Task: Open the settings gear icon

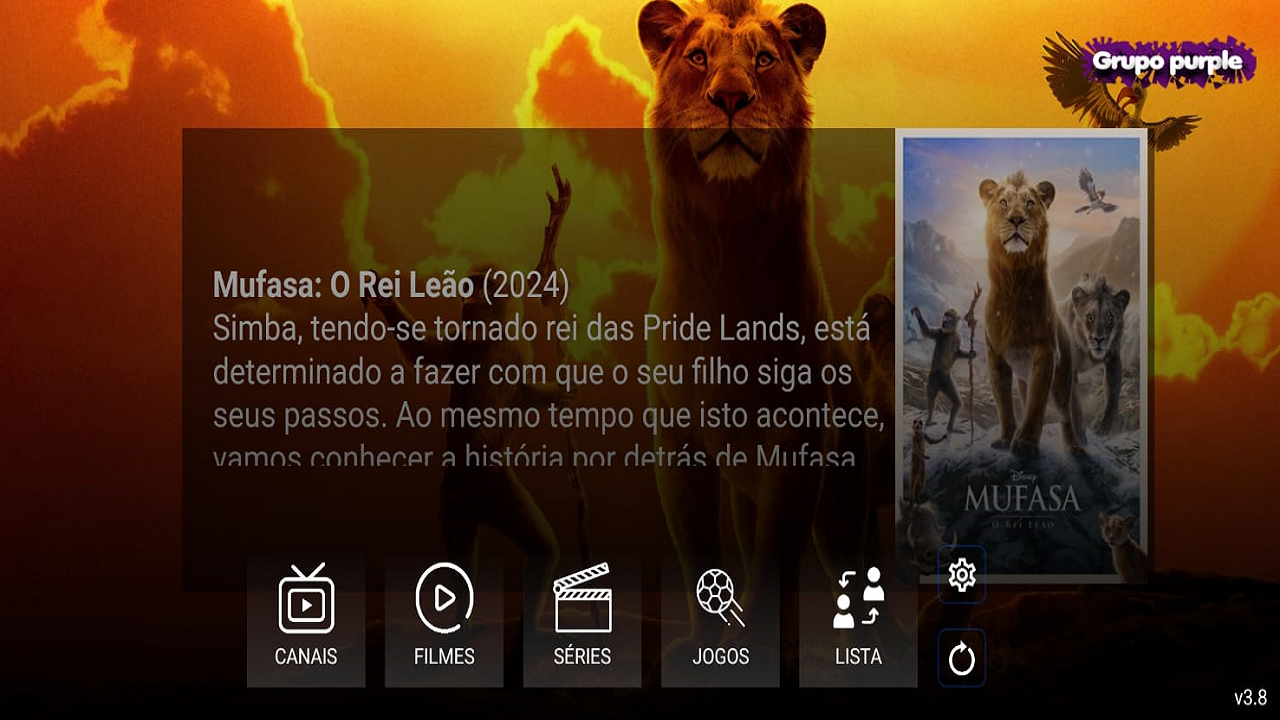Action: coord(962,575)
